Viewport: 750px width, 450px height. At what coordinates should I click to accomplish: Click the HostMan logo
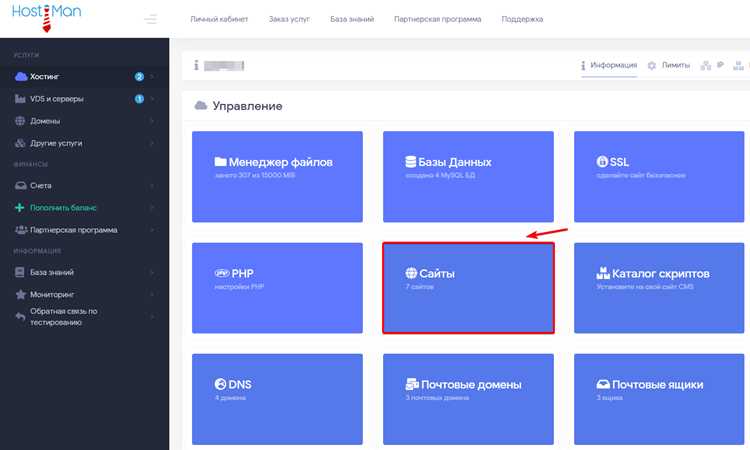click(46, 17)
